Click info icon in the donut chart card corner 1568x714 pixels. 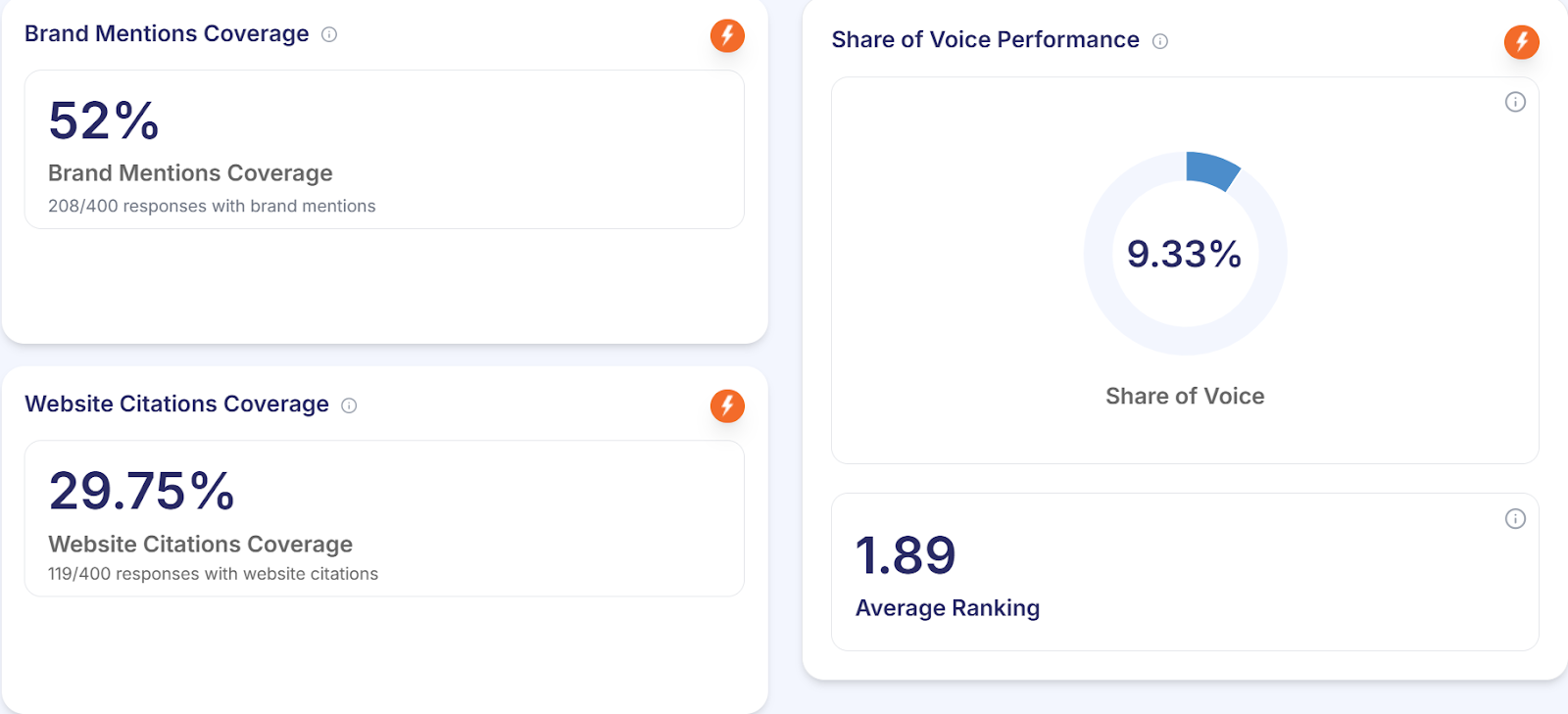pos(1515,102)
